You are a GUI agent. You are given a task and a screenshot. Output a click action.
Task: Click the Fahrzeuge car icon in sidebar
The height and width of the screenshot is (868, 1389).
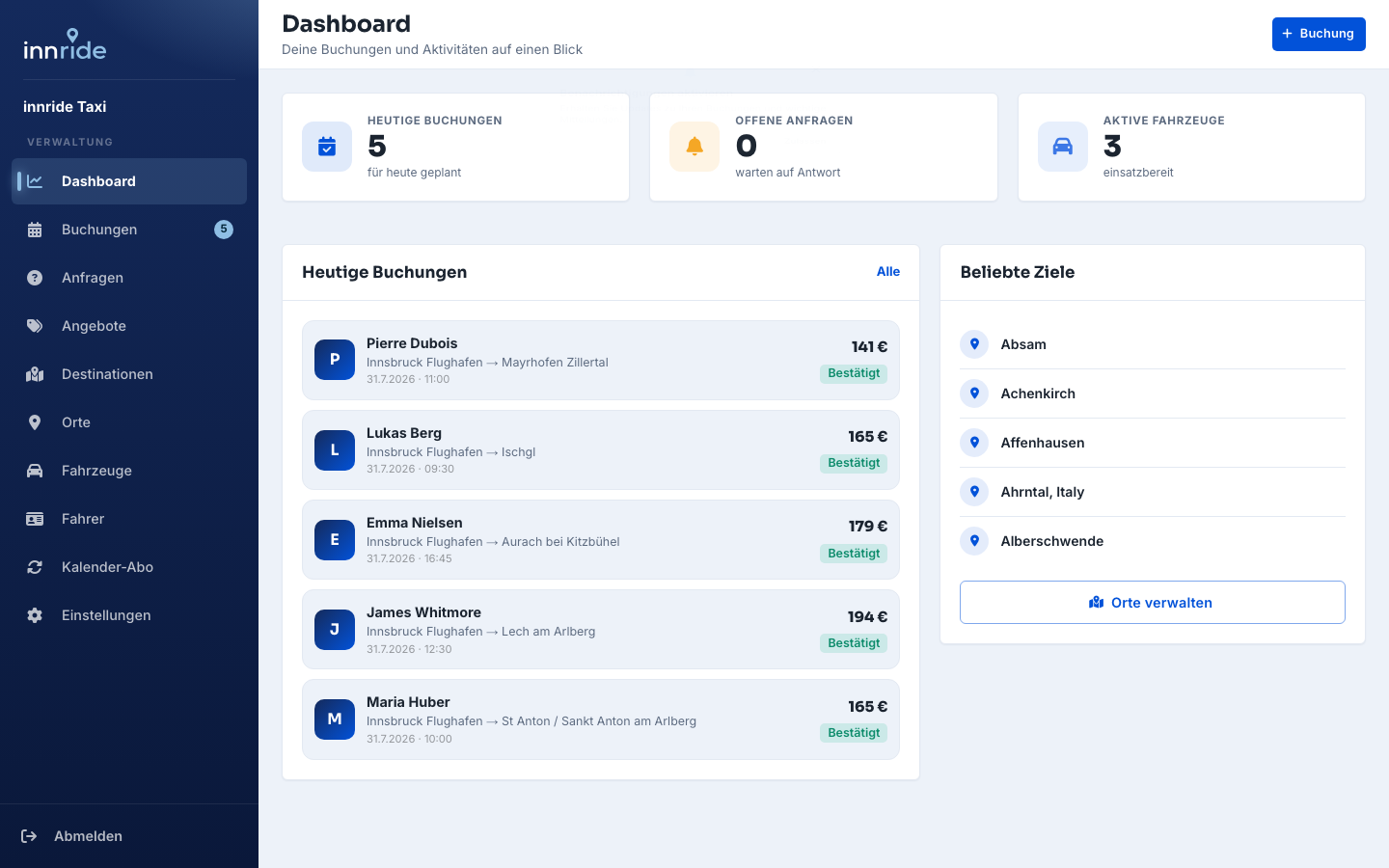click(x=35, y=471)
